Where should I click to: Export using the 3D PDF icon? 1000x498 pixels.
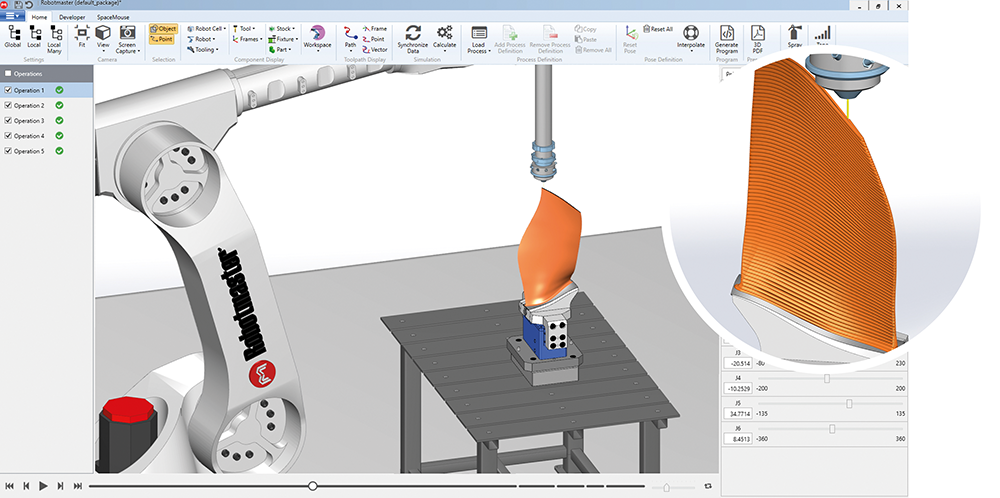tap(758, 40)
